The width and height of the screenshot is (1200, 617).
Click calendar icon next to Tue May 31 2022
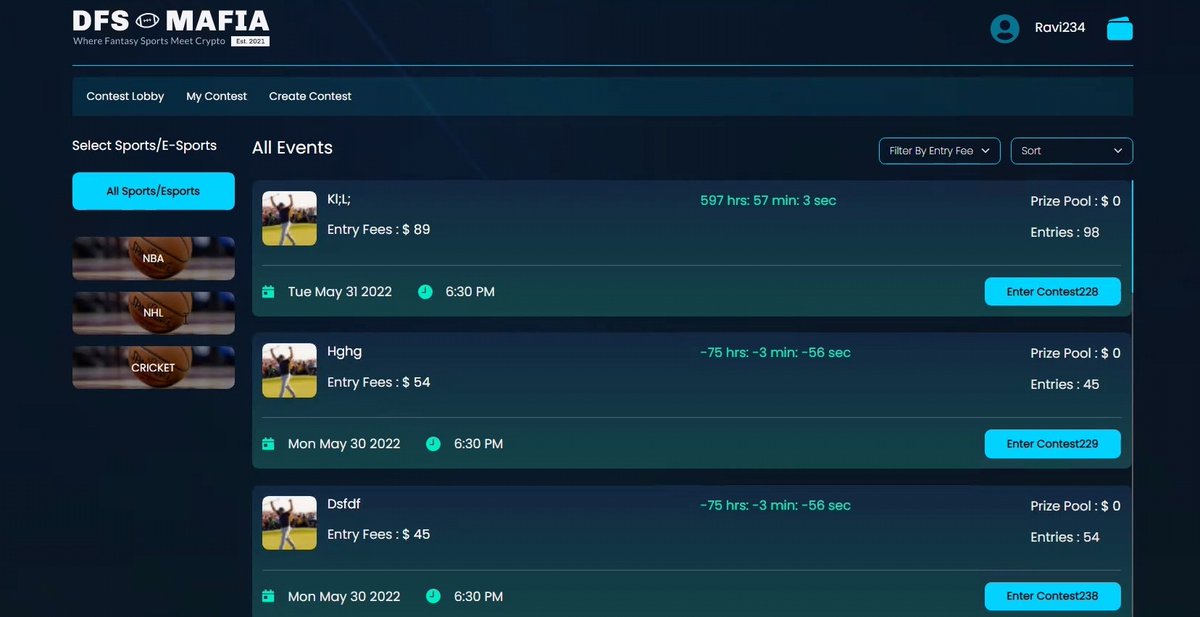[x=268, y=292]
